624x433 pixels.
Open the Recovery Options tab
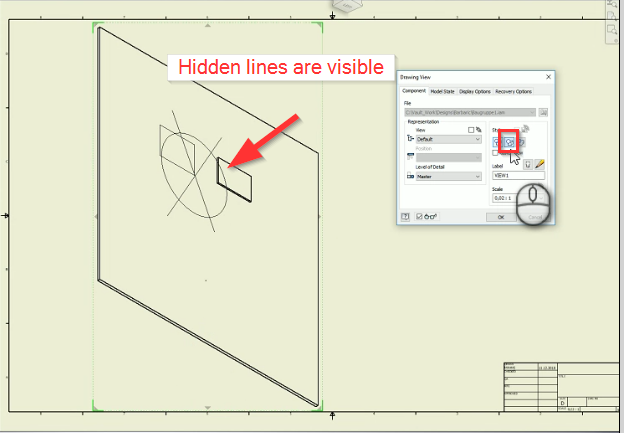(x=513, y=92)
